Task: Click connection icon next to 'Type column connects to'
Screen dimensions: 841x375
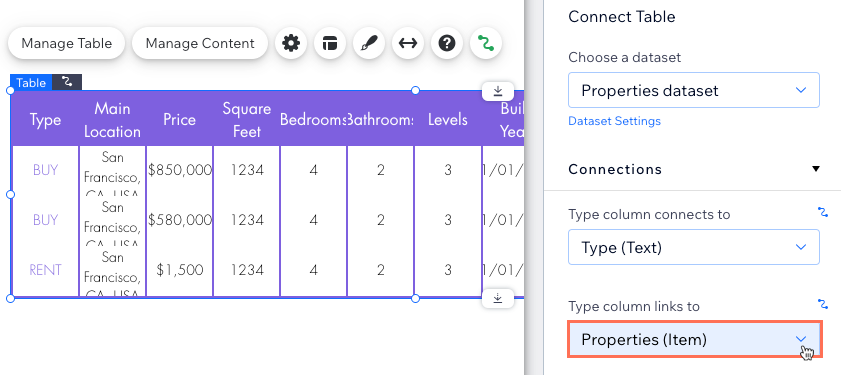Action: [823, 212]
